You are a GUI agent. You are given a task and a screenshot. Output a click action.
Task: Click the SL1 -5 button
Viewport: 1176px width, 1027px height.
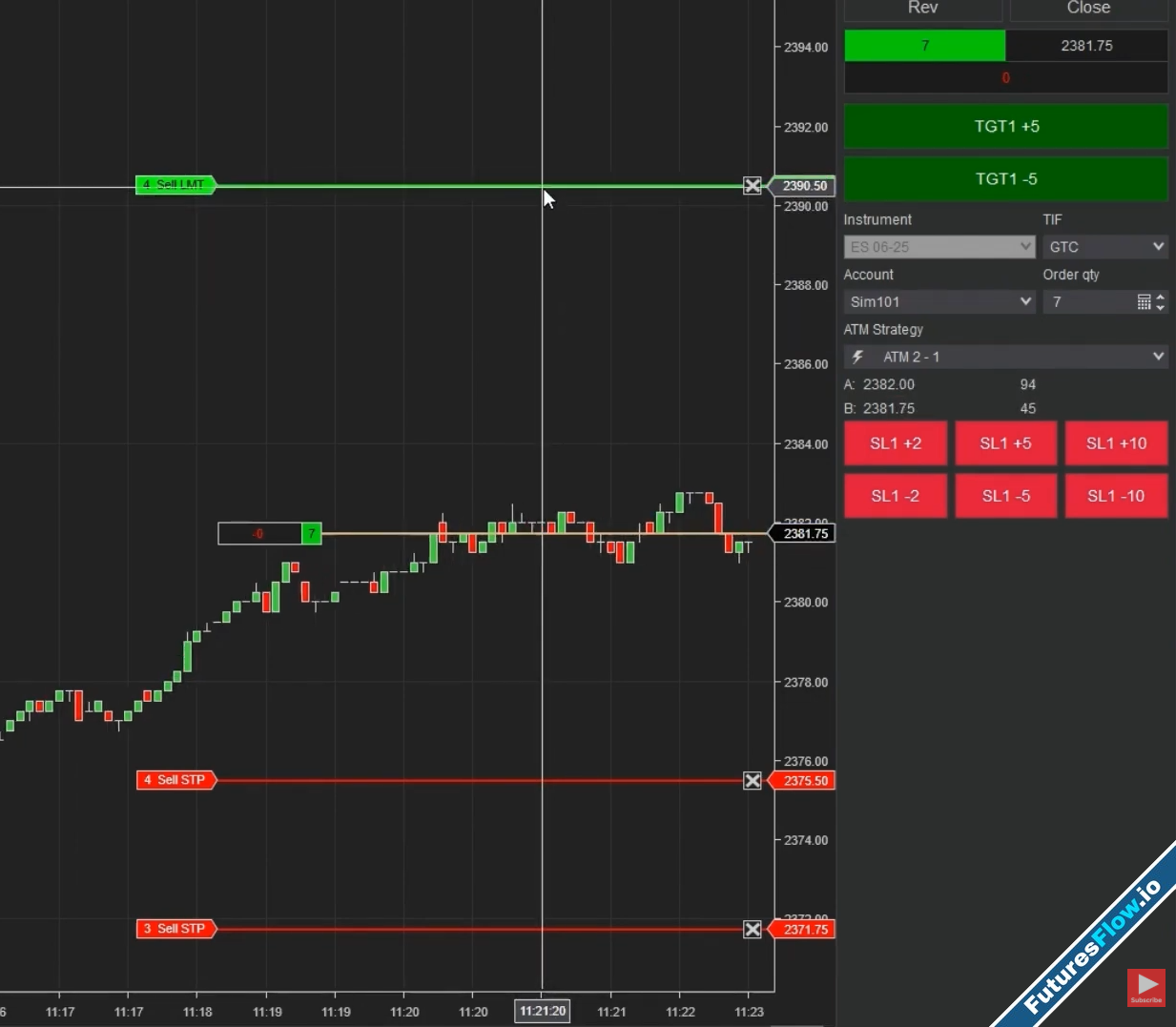click(x=1005, y=496)
